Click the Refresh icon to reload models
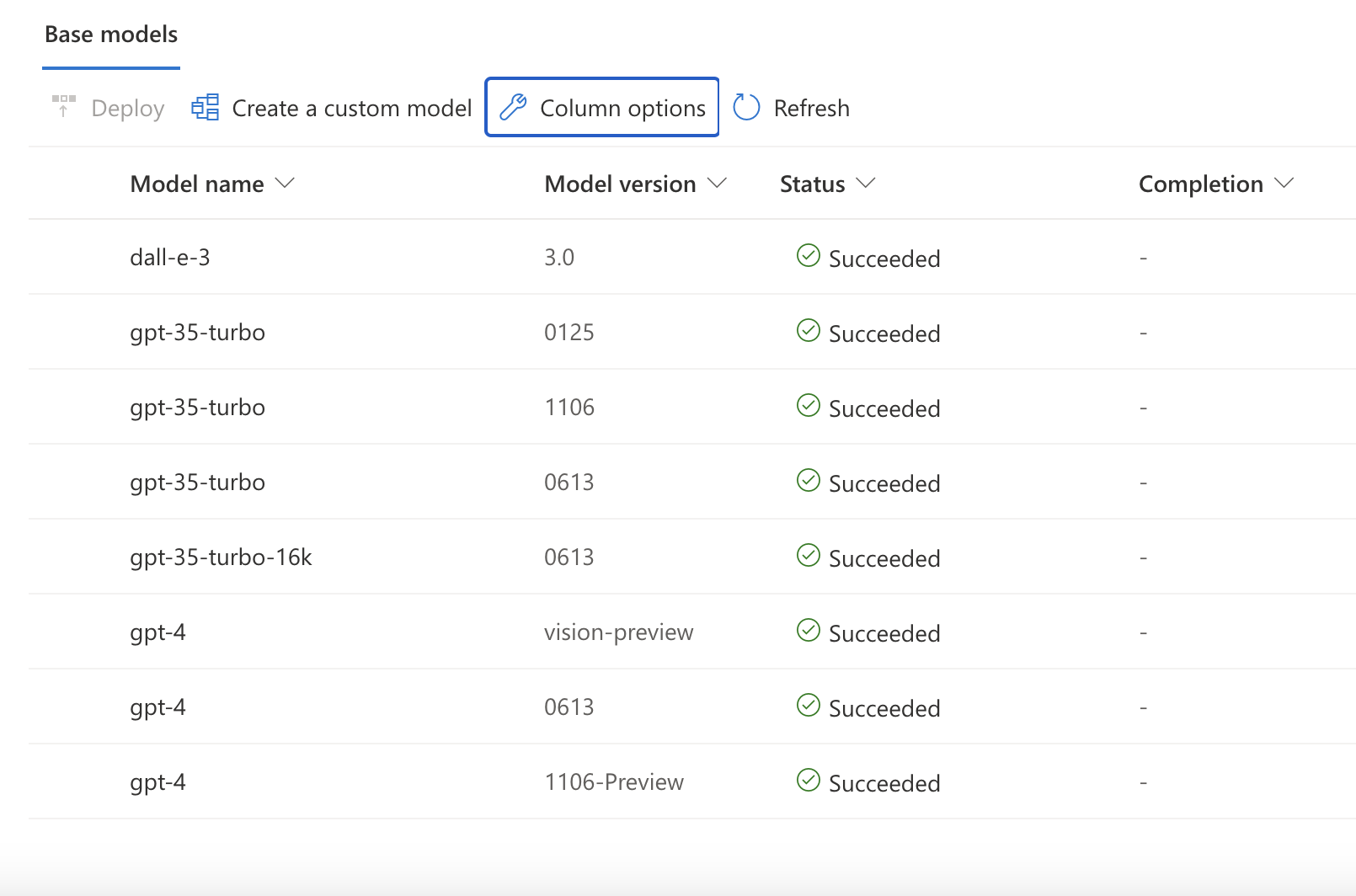The width and height of the screenshot is (1356, 896). click(746, 107)
